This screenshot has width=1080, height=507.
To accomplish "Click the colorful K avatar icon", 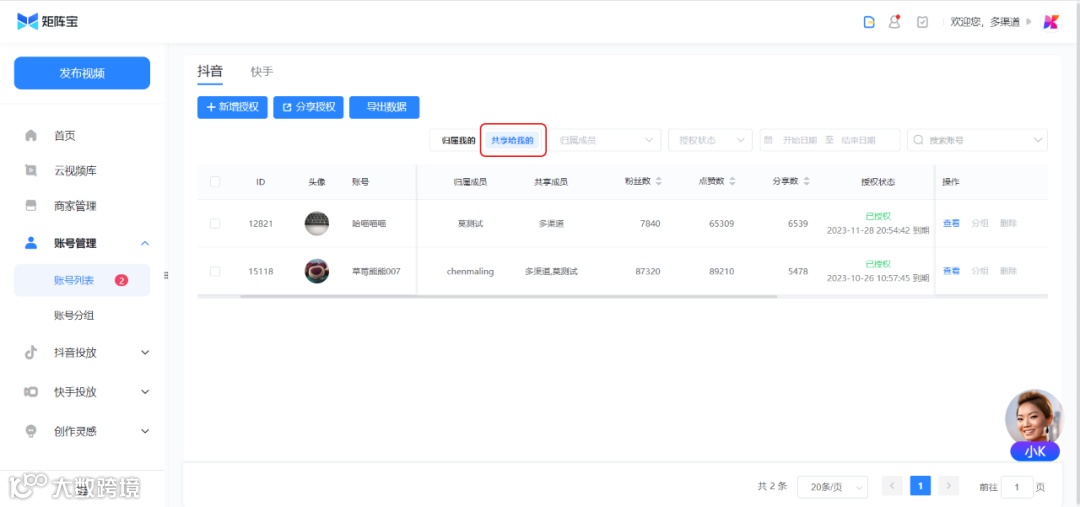I will [x=1050, y=22].
